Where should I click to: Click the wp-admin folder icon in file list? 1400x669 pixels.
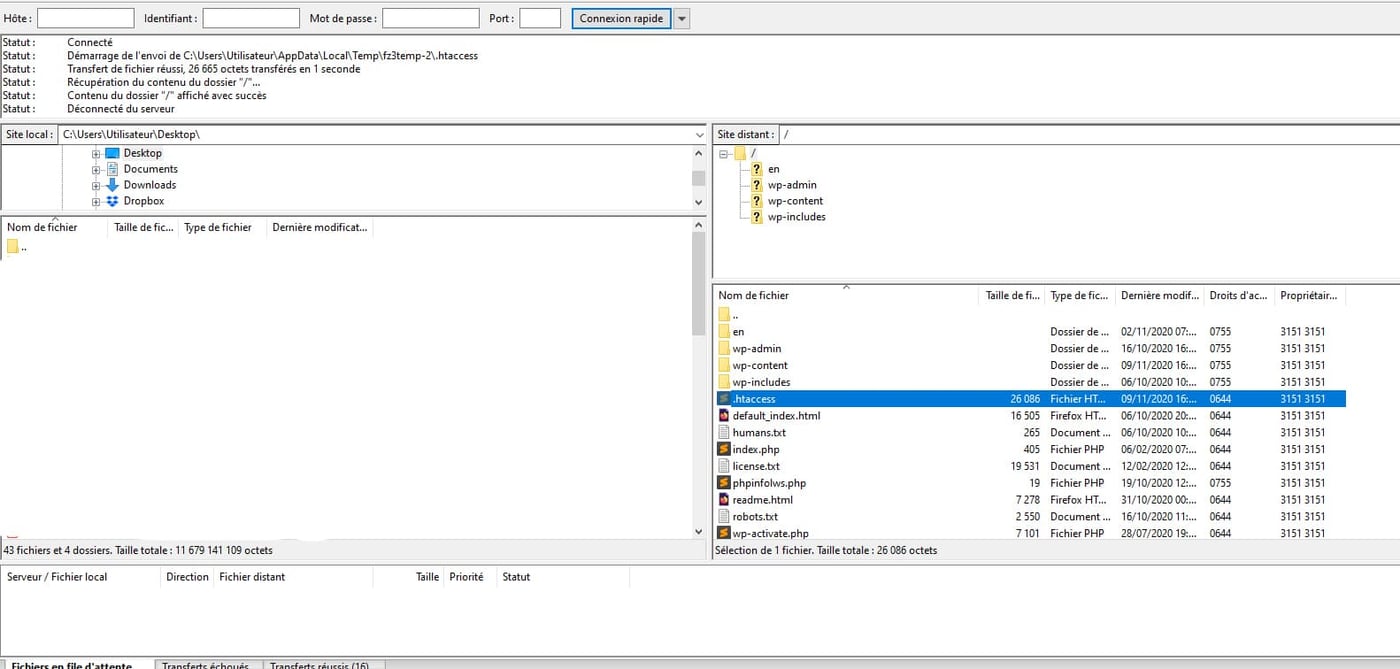725,348
